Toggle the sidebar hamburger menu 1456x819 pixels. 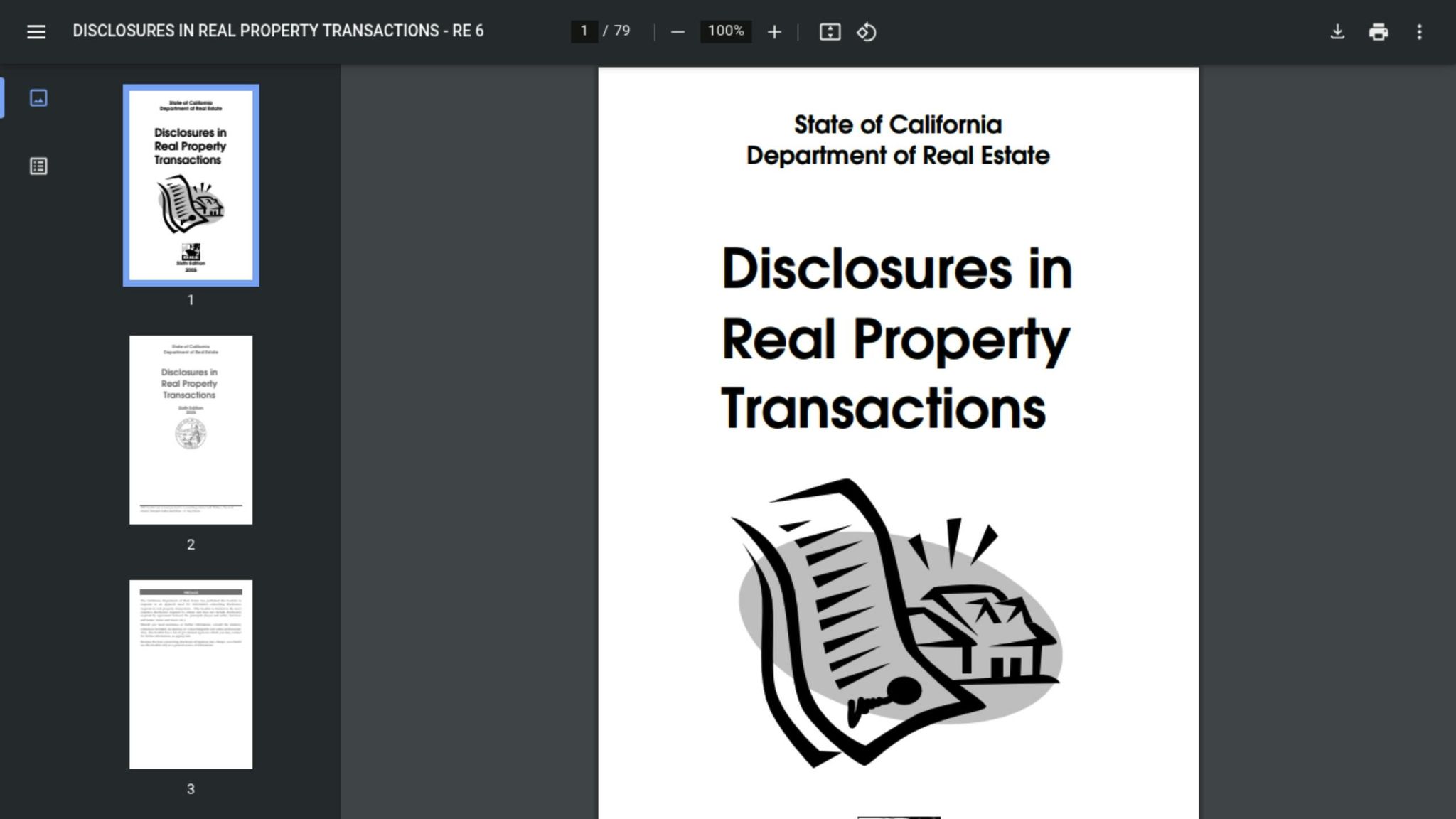[36, 31]
